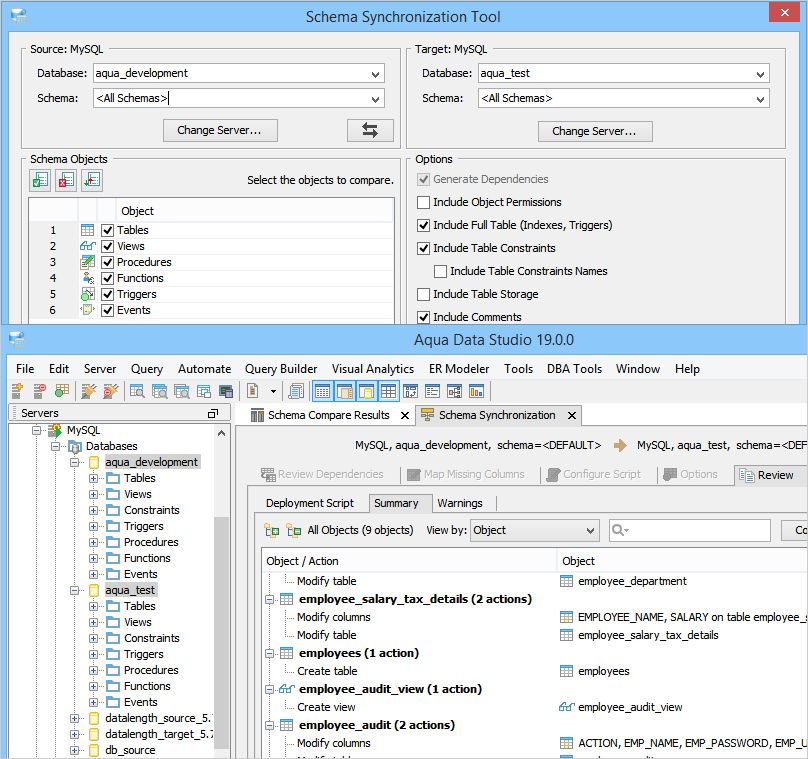Open the Query Analyzer toolbar icon

coord(137,391)
